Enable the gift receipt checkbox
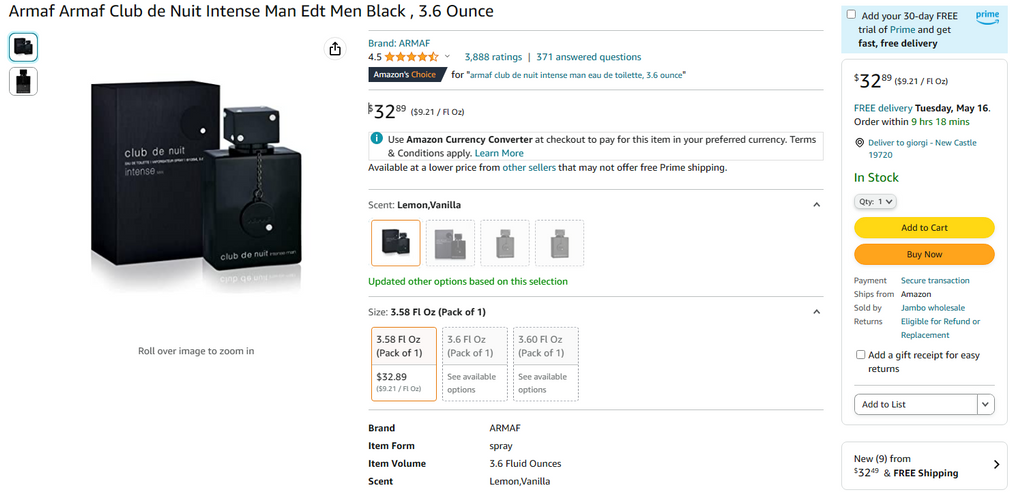This screenshot has width=1024, height=492. pos(860,355)
